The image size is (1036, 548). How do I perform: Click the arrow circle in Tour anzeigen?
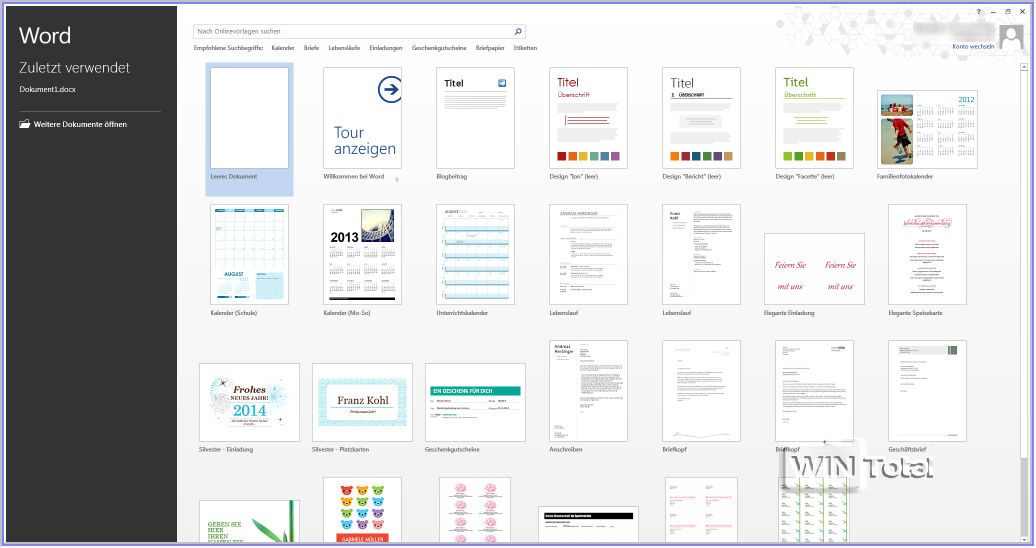pos(390,89)
